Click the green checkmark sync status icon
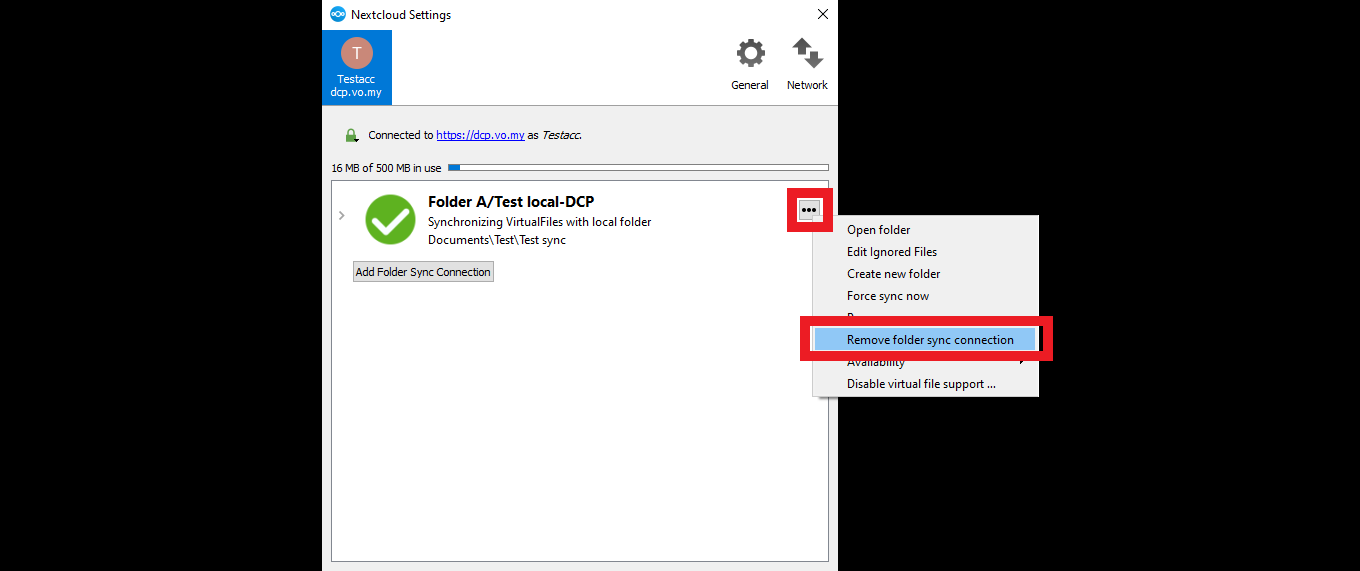Screen dimensions: 1360x571 pyautogui.click(x=390, y=219)
